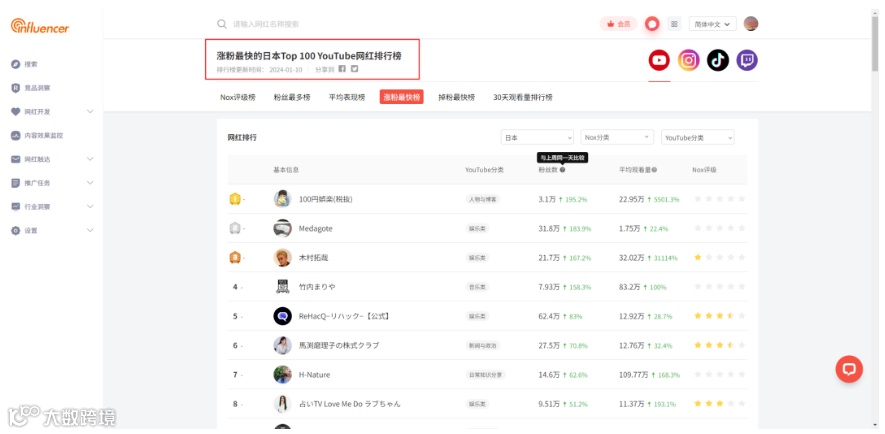Click the 62.4万 follower count
The height and width of the screenshot is (434, 885).
(x=549, y=316)
